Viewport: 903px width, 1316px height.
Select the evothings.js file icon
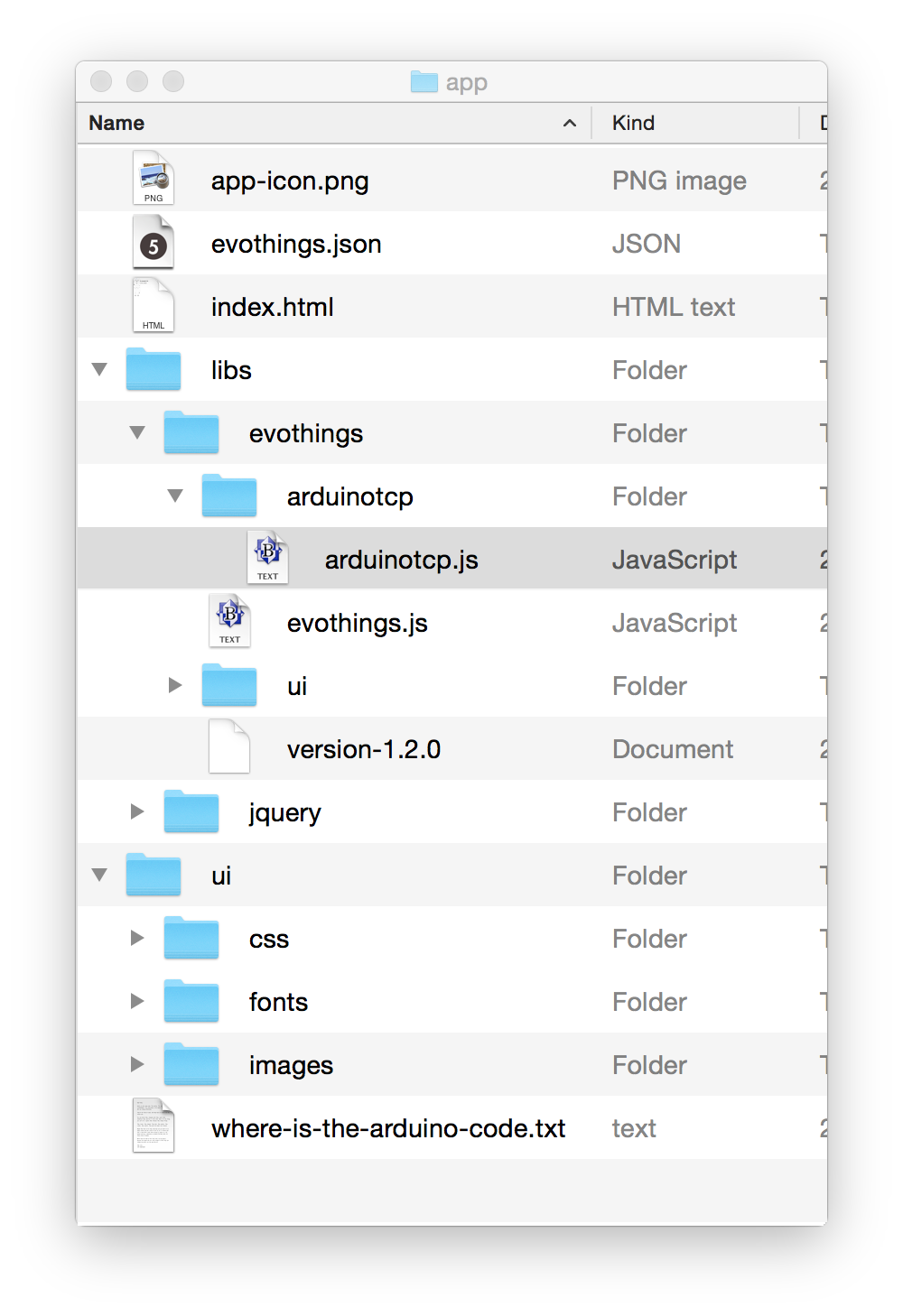tap(229, 622)
